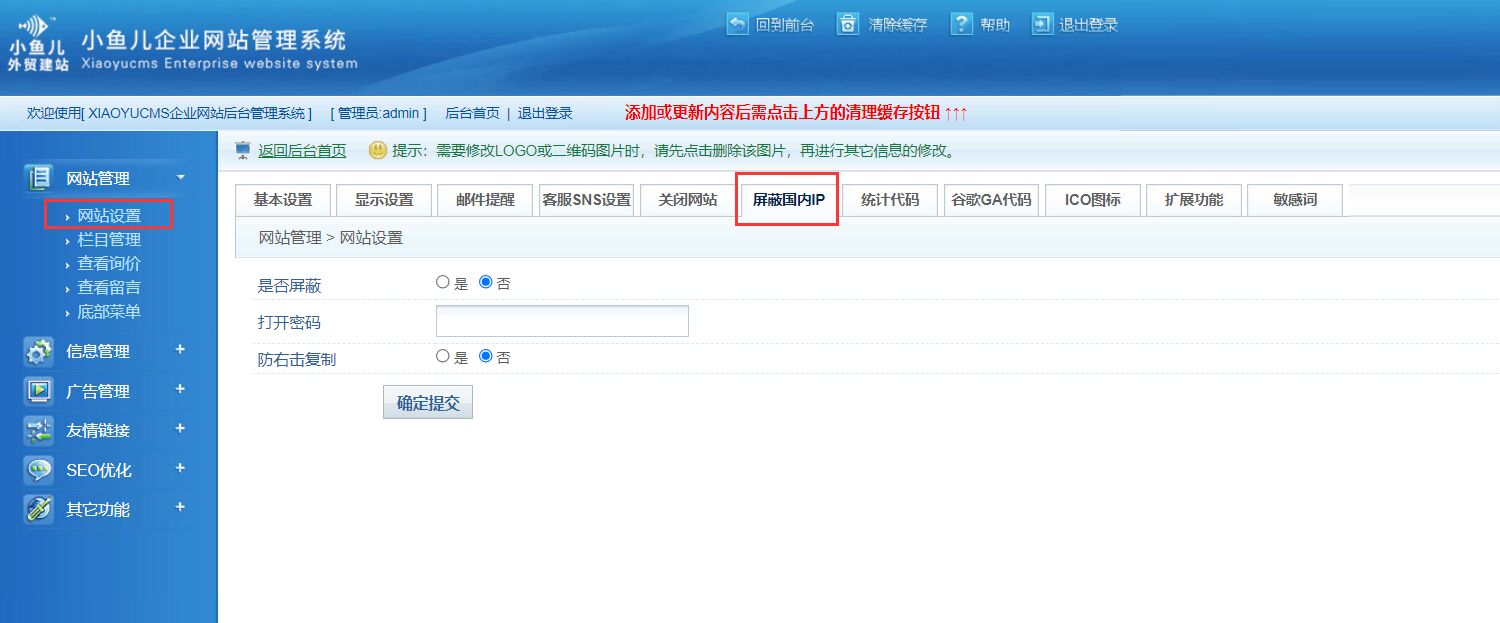Click the 信息管理 gear icon in sidebar

[39, 352]
